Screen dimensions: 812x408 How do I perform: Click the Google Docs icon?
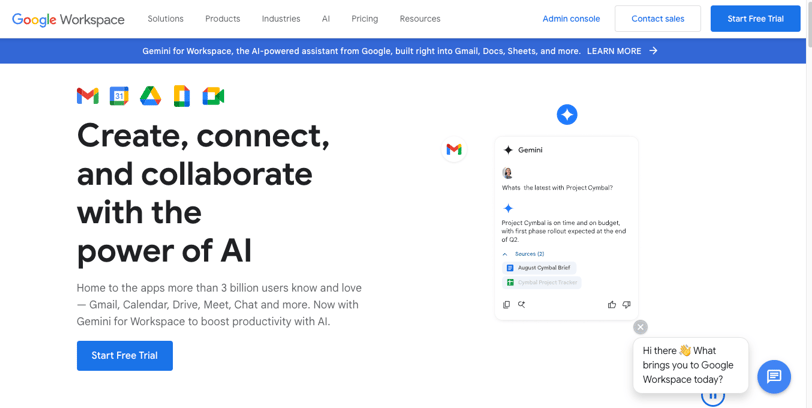pyautogui.click(x=181, y=96)
